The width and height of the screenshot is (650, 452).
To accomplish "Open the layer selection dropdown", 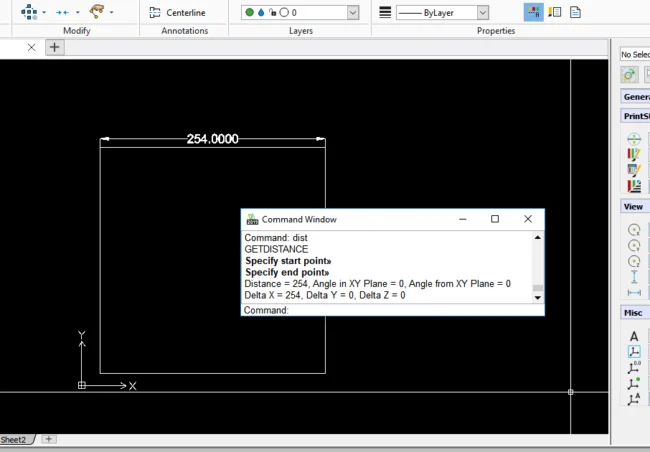I will pyautogui.click(x=353, y=13).
